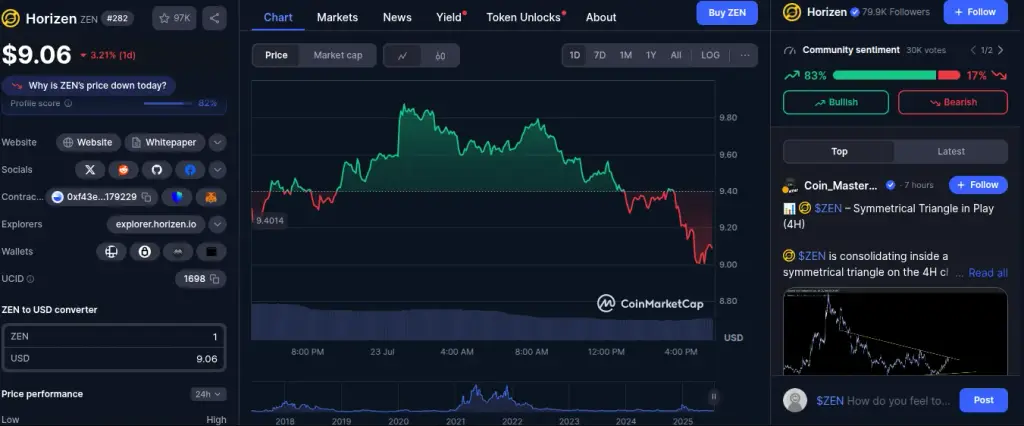1024x426 pixels.
Task: Add Horizen to watchlist star button
Action: pyautogui.click(x=174, y=18)
